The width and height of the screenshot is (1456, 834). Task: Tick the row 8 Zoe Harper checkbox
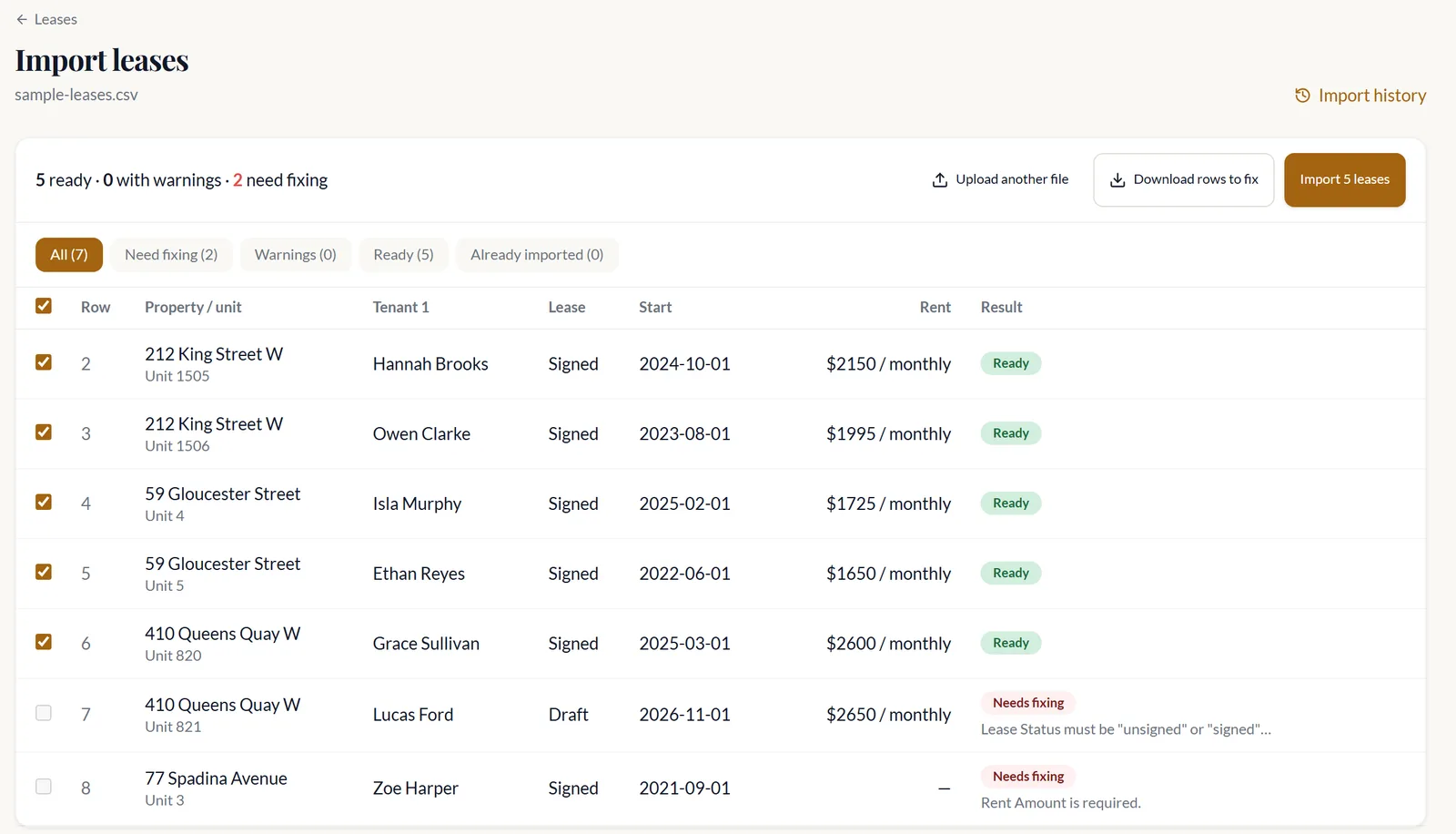click(44, 787)
